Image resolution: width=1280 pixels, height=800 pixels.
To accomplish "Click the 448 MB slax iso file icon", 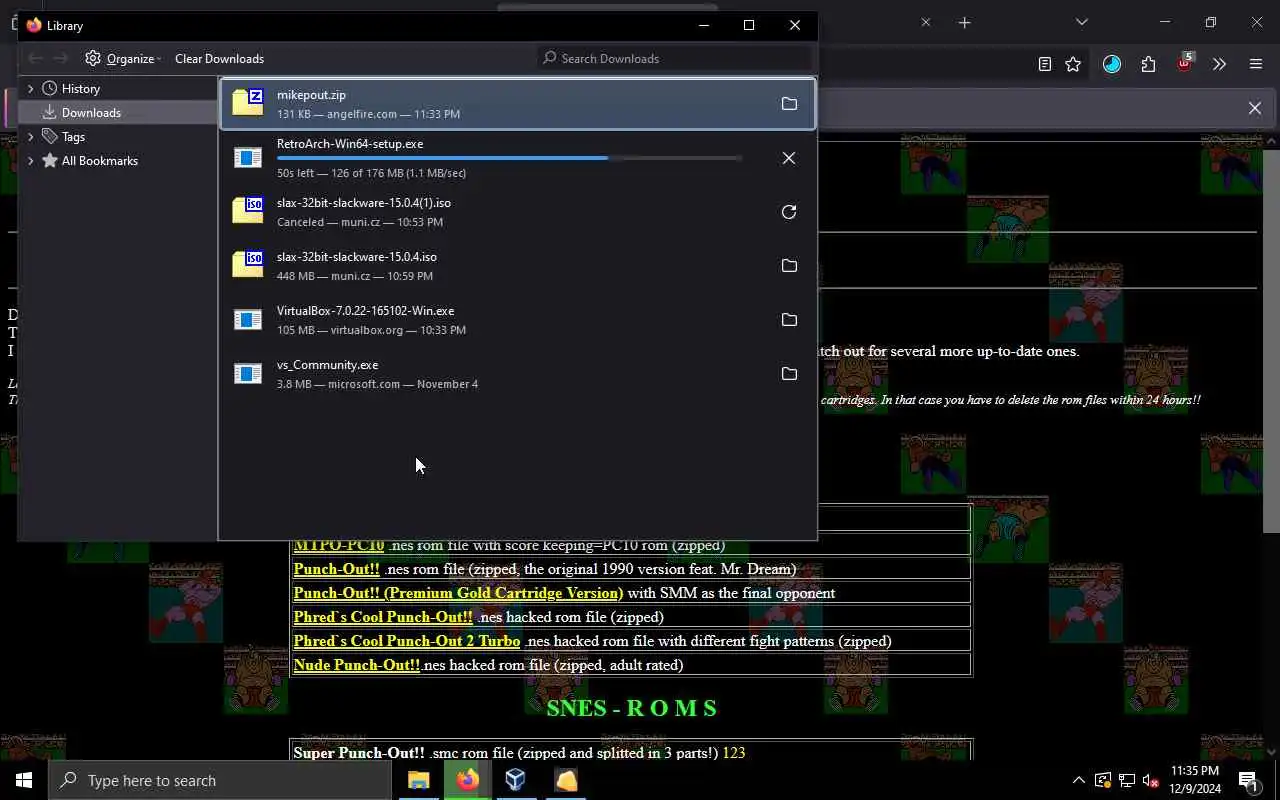I will pyautogui.click(x=248, y=264).
